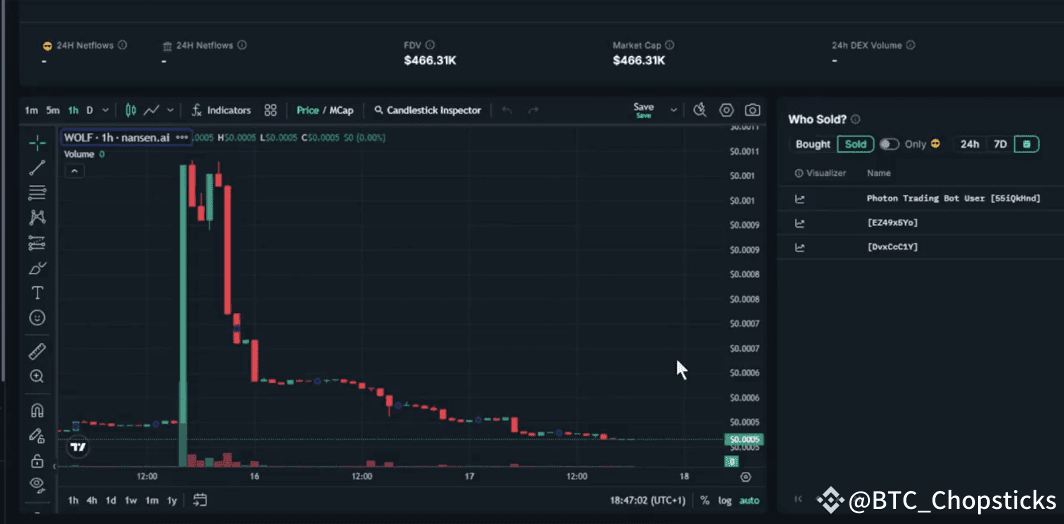The height and width of the screenshot is (524, 1064).
Task: Filter Who Sold to 7D
Action: [x=1000, y=144]
